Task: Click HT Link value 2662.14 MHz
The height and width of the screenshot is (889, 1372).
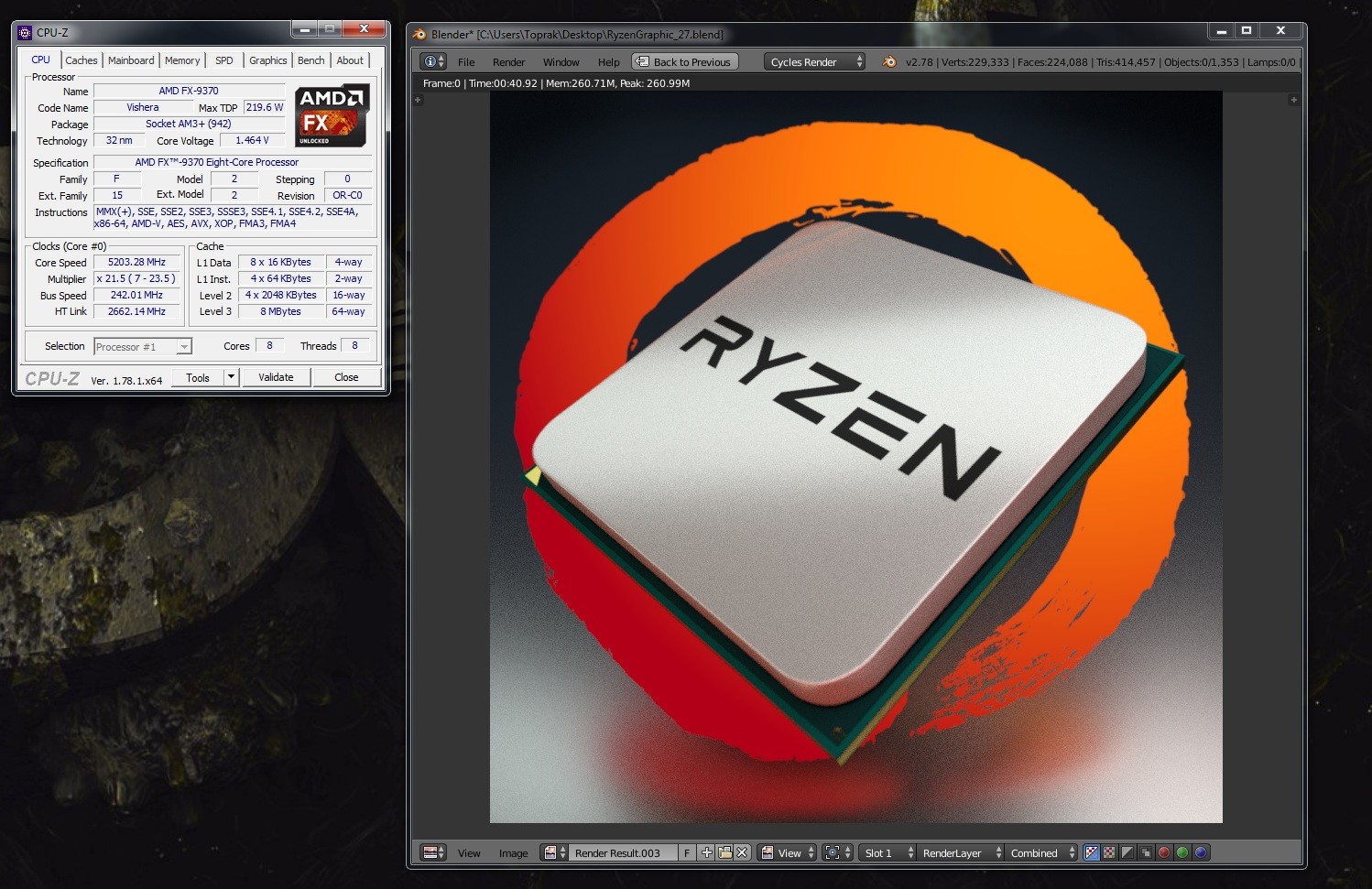Action: pyautogui.click(x=136, y=311)
